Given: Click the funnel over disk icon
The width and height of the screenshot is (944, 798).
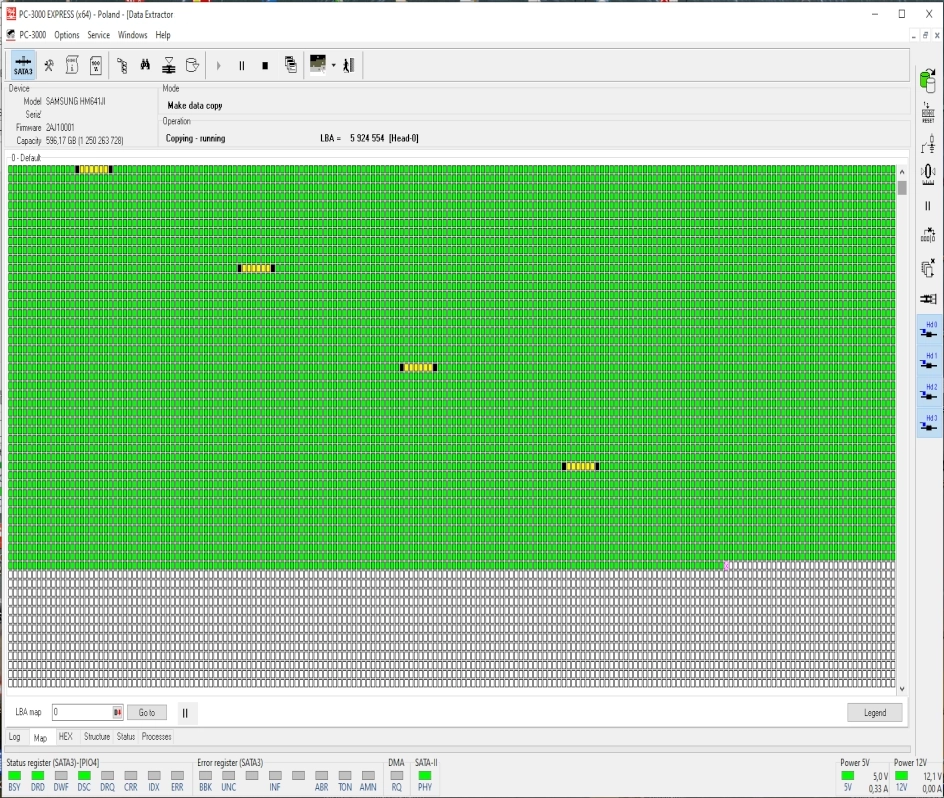Looking at the screenshot, I should 169,65.
